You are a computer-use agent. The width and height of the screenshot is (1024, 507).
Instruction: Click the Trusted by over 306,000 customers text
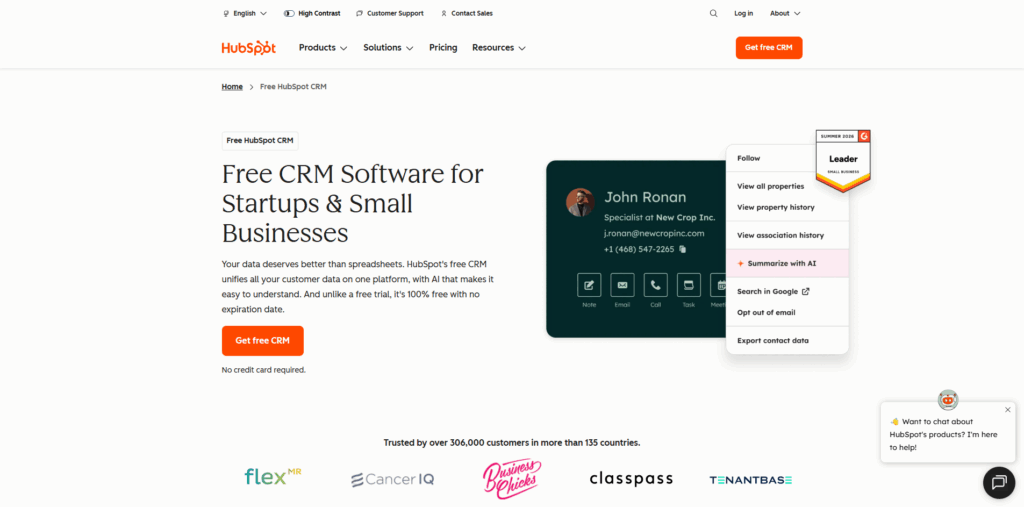point(512,442)
